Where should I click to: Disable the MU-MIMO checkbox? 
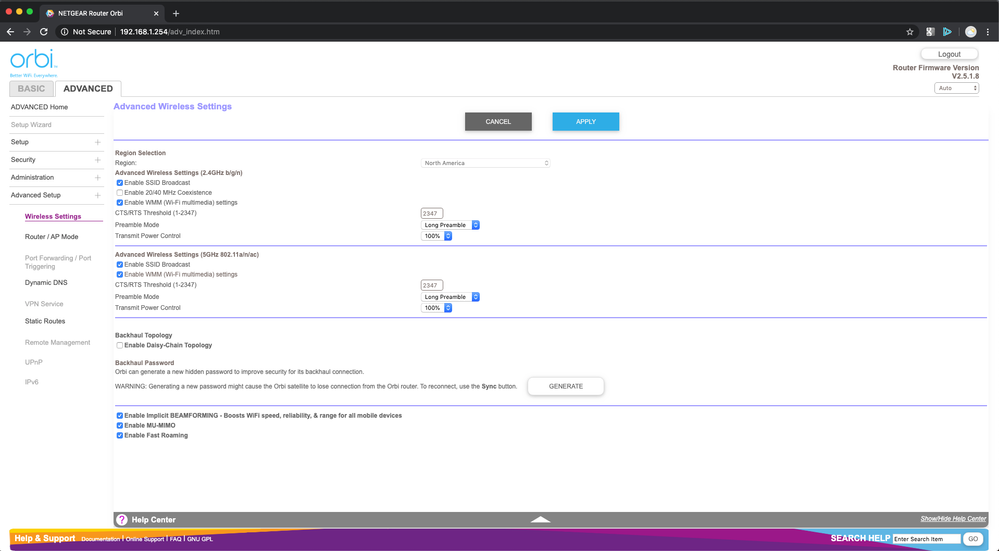120,425
